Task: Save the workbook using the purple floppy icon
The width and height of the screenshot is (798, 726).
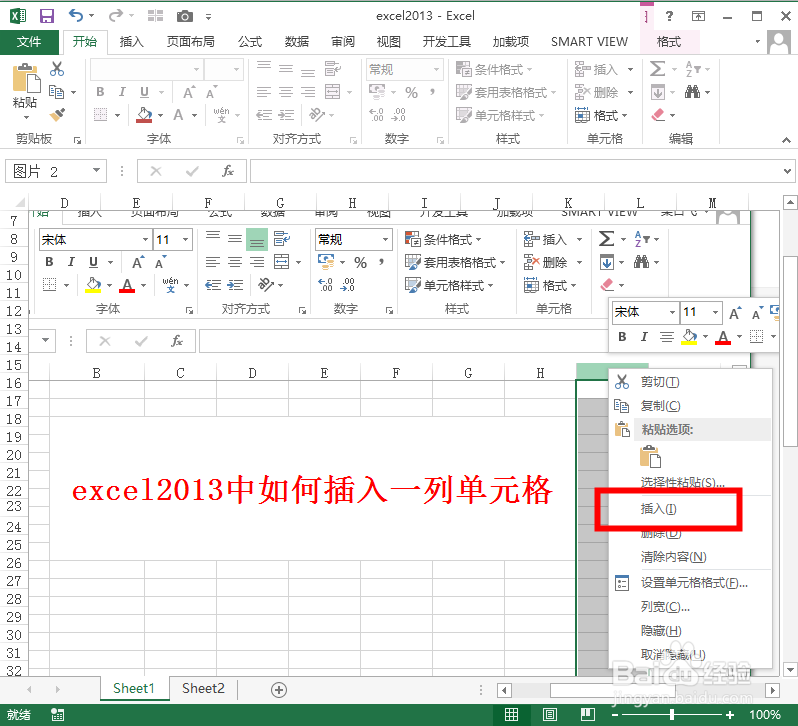Action: [47, 16]
